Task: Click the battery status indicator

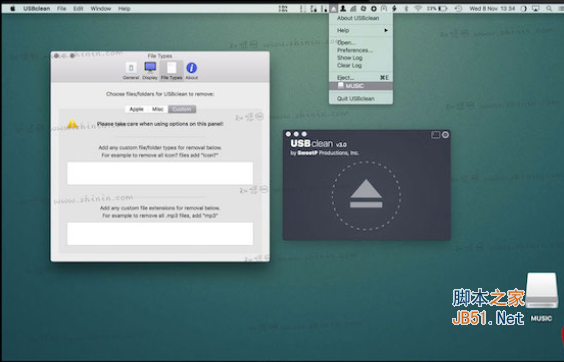Action: click(437, 8)
